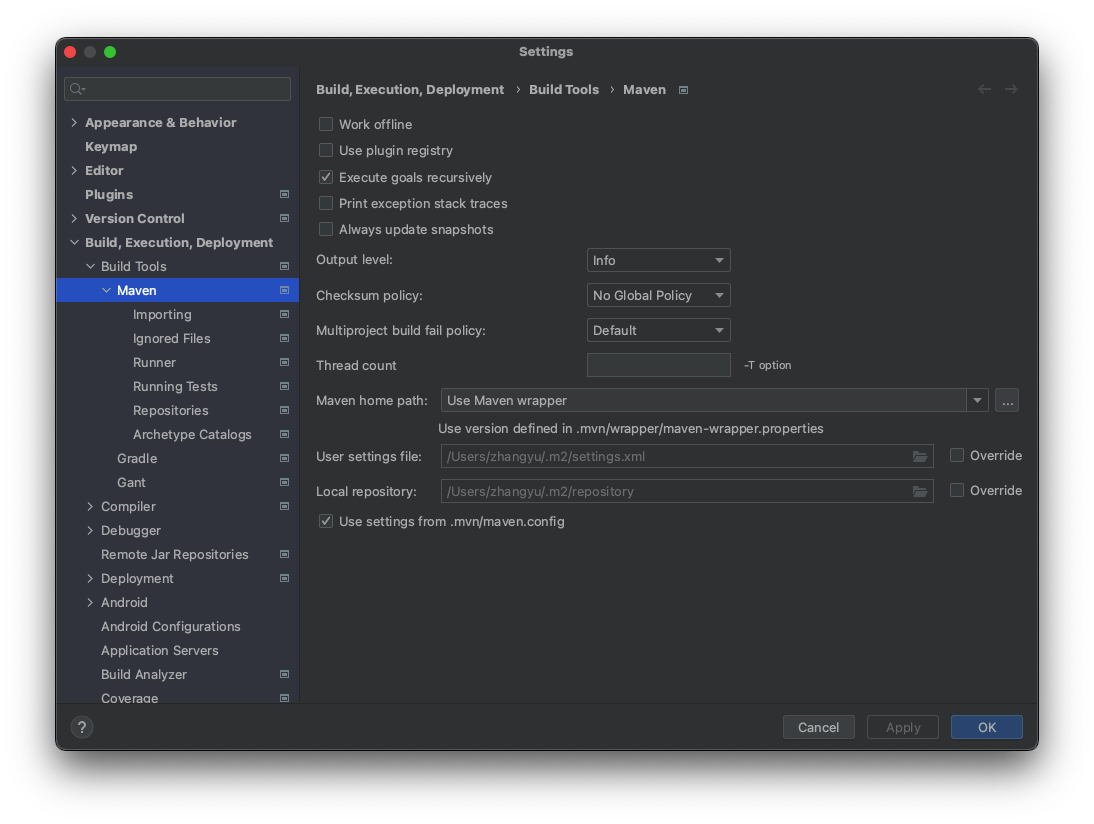This screenshot has width=1094, height=824.
Task: Click the project-level icon beside Version Control
Action: point(284,218)
